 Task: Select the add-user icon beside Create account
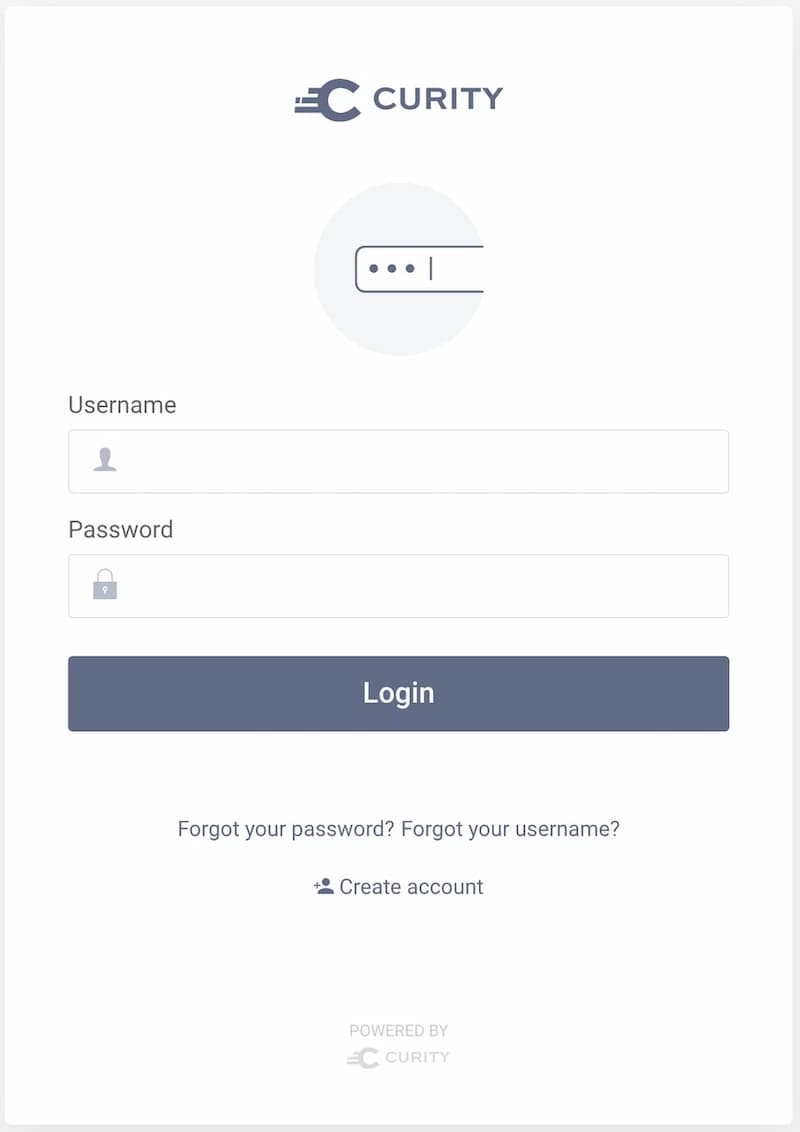pyautogui.click(x=323, y=885)
